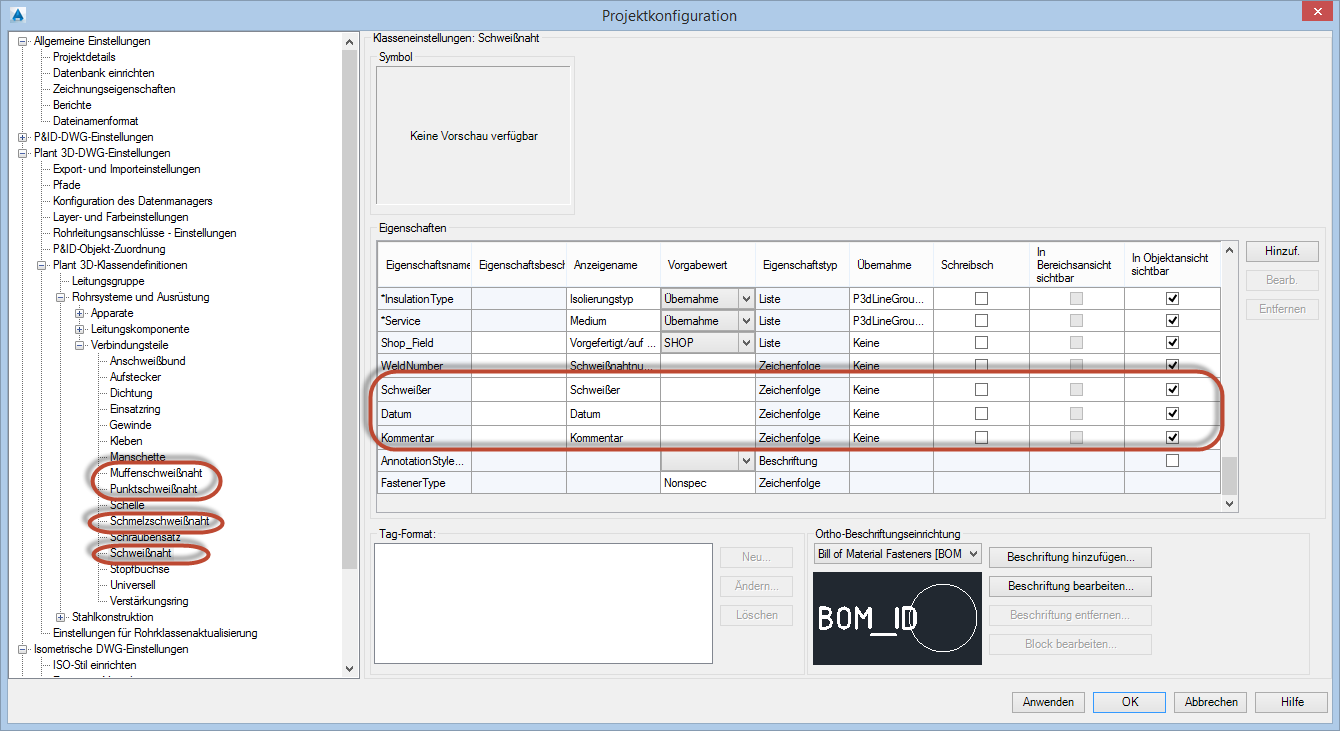1340x731 pixels.
Task: Open SHOP dropdown in Shop_Field row
Action: coord(745,343)
